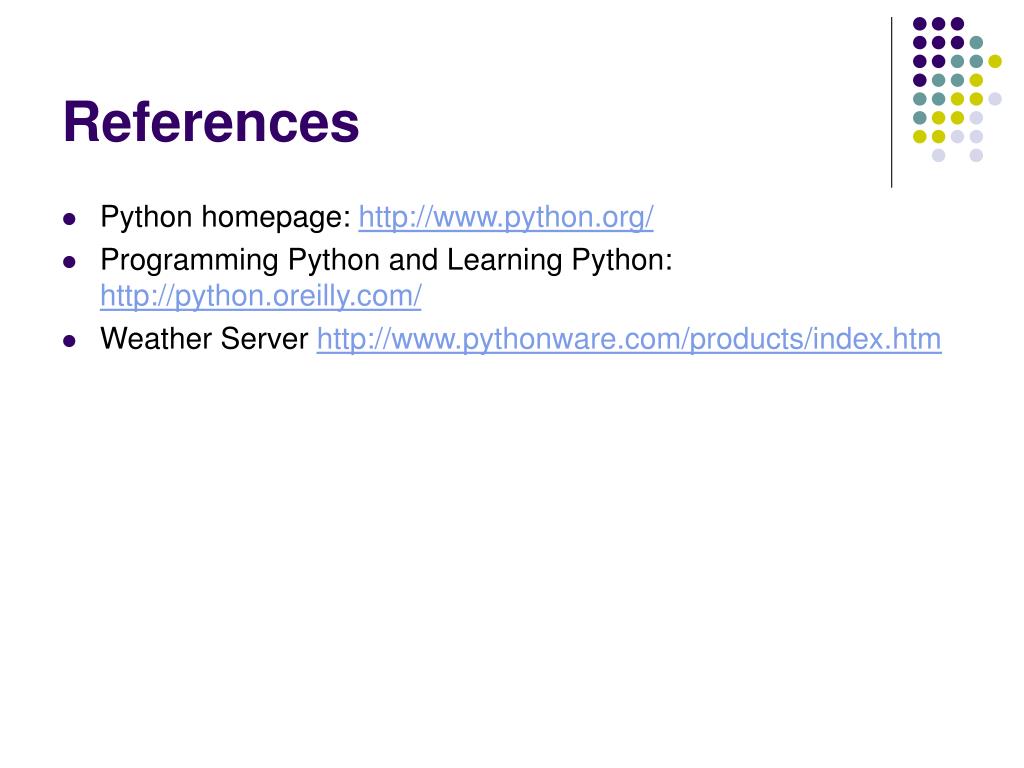Click the top-left dark purple decorative dot
1024x768 pixels.
pos(919,23)
